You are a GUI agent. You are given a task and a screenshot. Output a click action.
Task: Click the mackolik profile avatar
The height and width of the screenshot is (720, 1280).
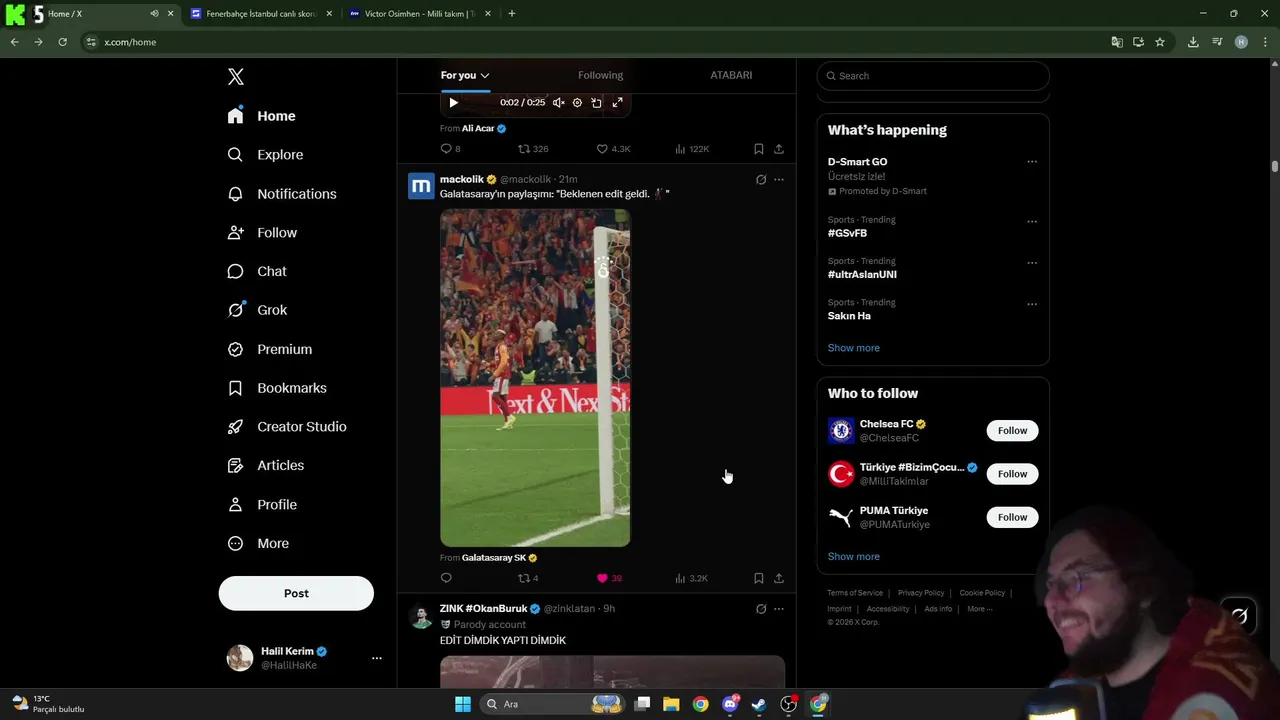coord(421,186)
